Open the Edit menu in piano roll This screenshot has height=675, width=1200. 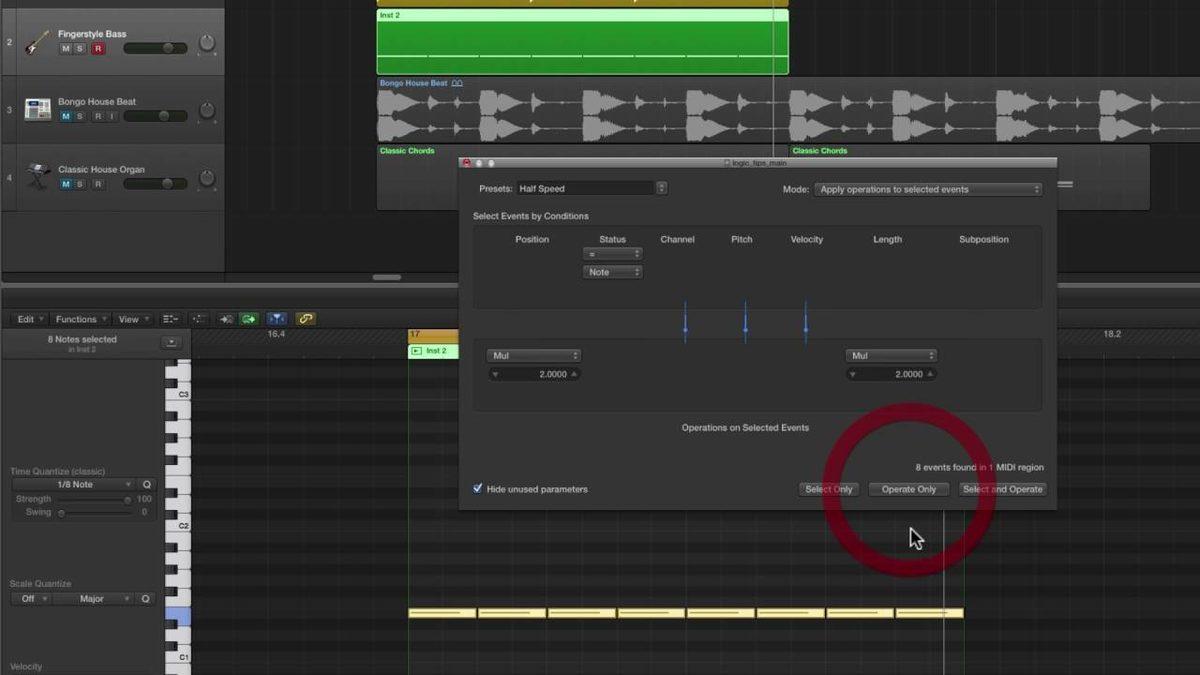29,319
